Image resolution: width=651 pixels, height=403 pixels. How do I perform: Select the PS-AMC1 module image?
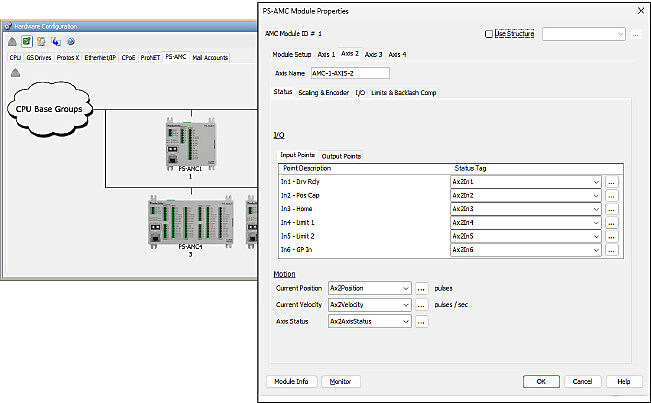[191, 144]
